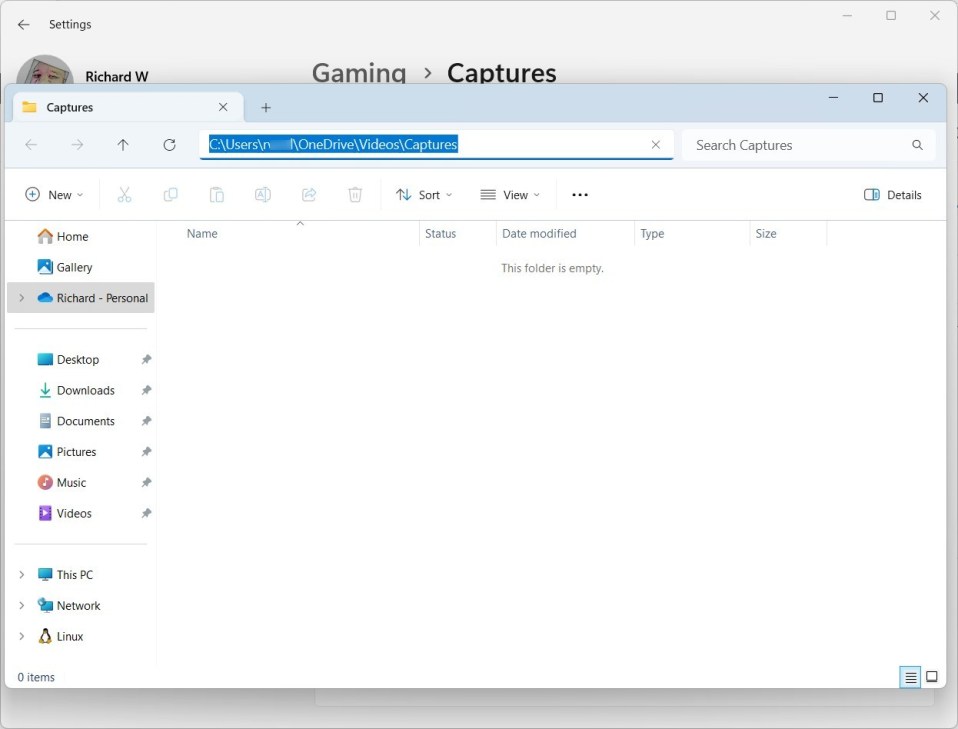Image resolution: width=958 pixels, height=729 pixels.
Task: Click the Delete trash can icon
Action: pyautogui.click(x=355, y=195)
